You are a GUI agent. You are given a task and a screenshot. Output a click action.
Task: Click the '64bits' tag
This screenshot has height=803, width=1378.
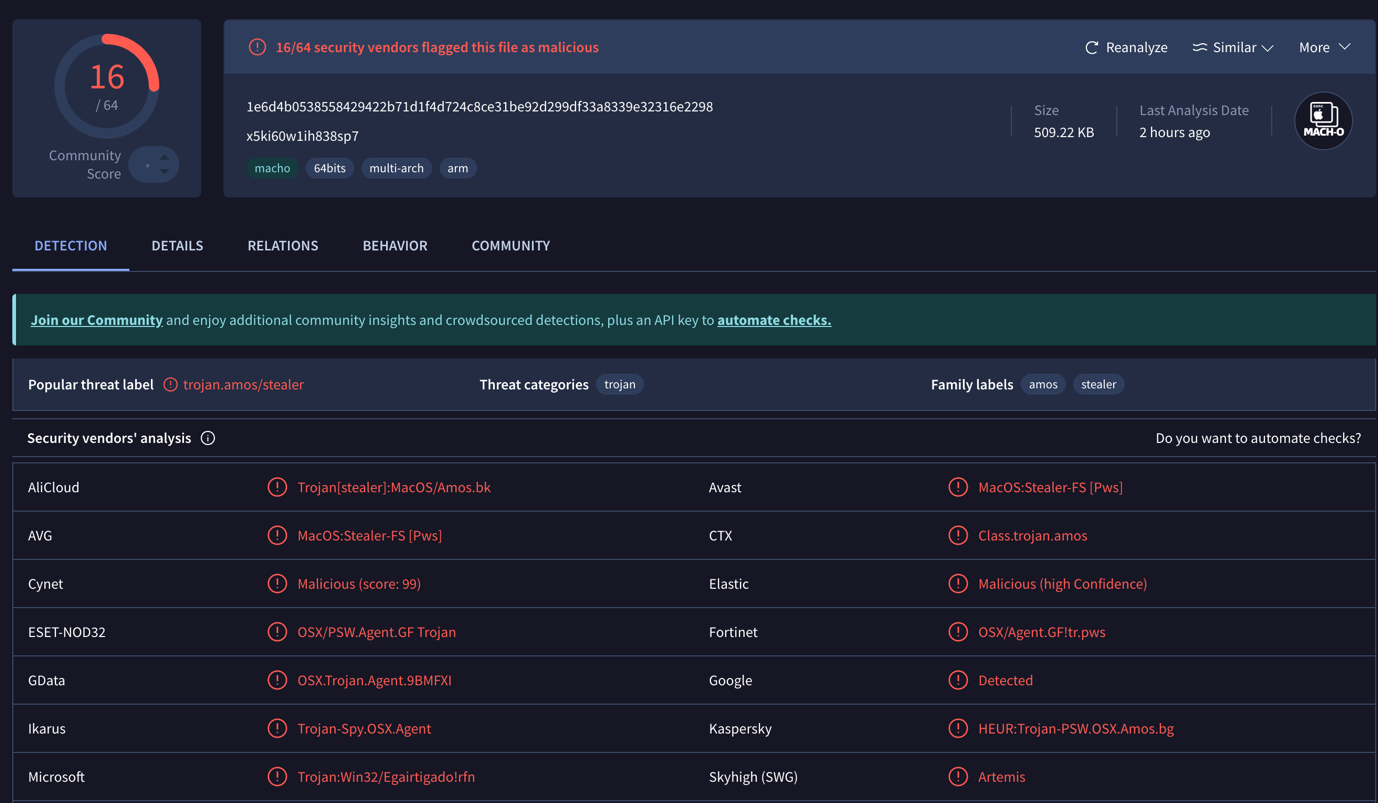pyautogui.click(x=330, y=168)
